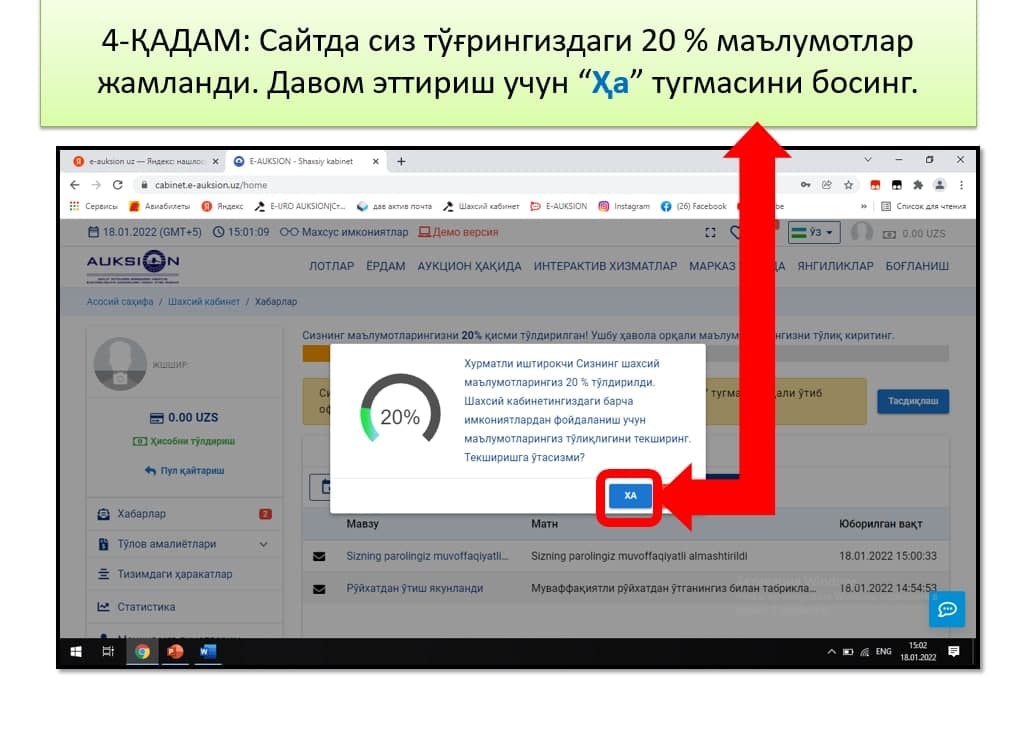Click the profile photo camera placeholder

(x=120, y=364)
